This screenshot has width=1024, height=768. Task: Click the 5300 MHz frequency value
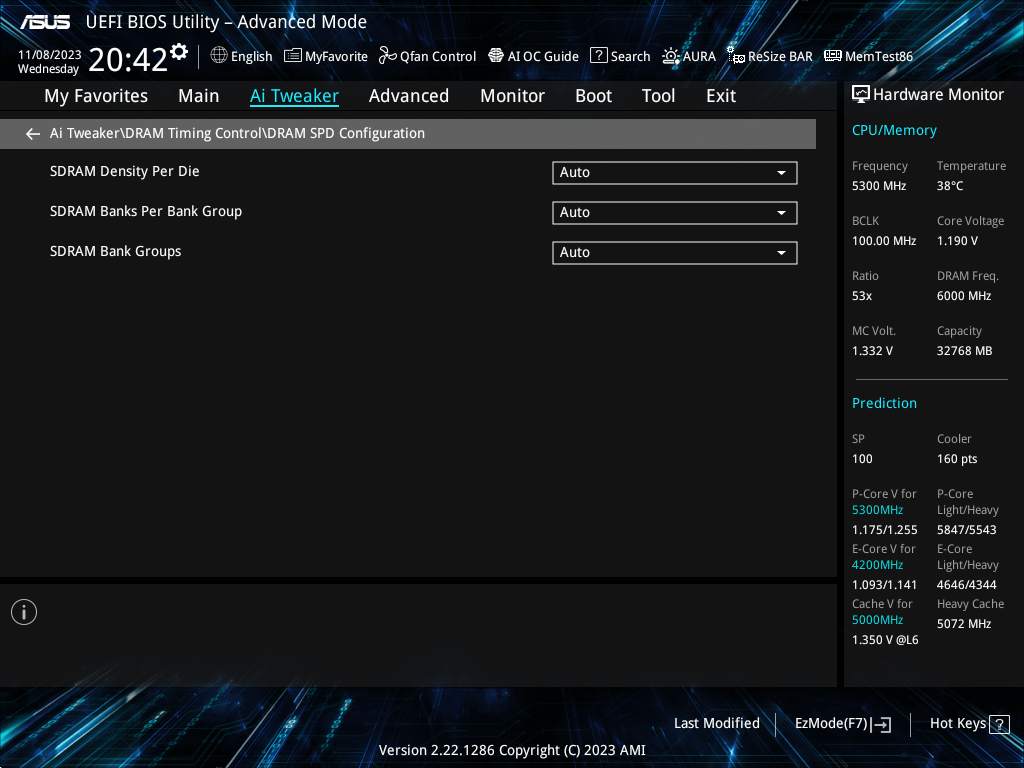coord(879,186)
